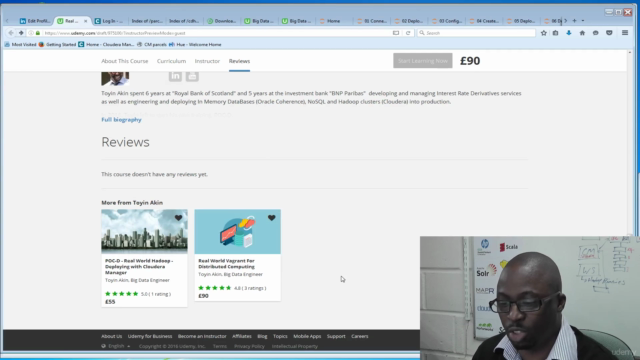Wishlist the Real World Vagrant course heart

(x=271, y=218)
